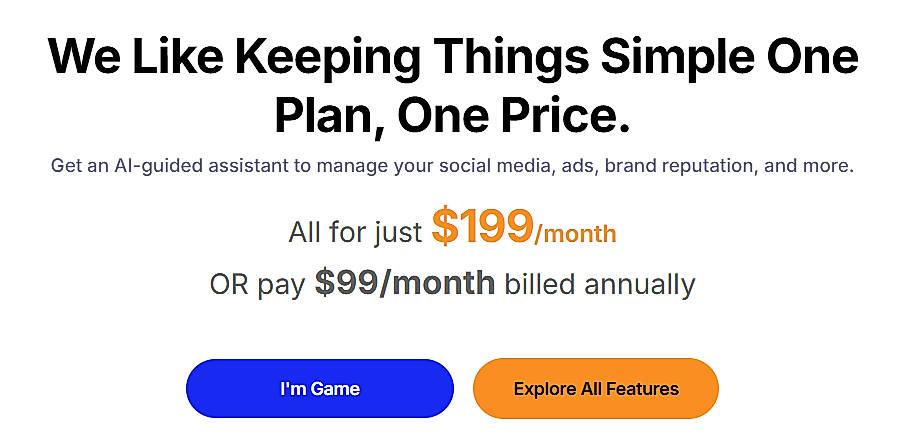
Task: Open the "Explore All Features" orange button
Action: pos(596,388)
